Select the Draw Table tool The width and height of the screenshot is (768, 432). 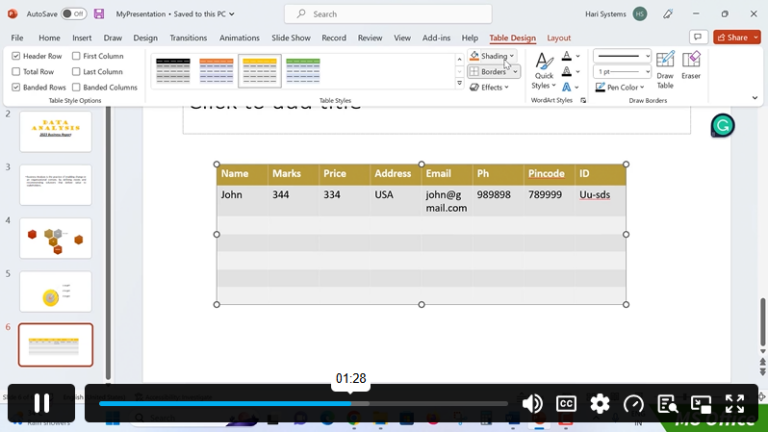[x=665, y=70]
